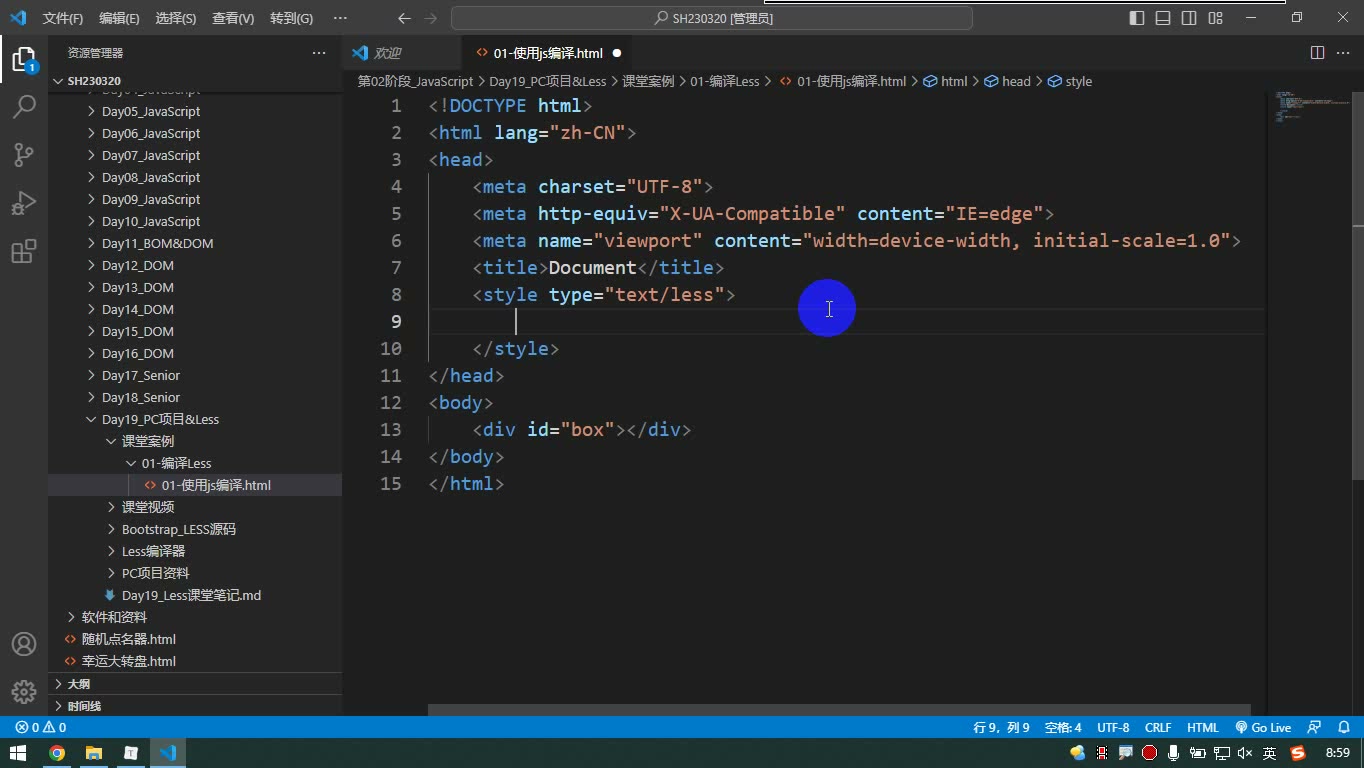1364x768 pixels.
Task: Open 随机点名器.html in the explorer
Action: tap(195, 639)
